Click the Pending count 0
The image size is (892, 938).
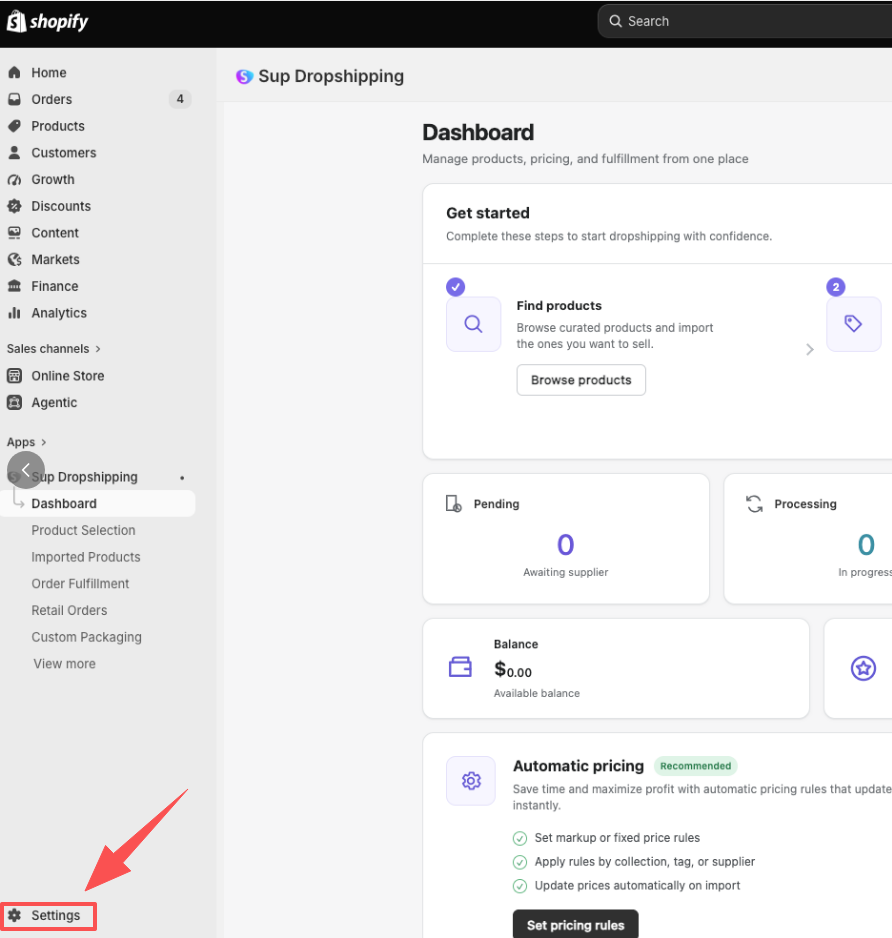pyautogui.click(x=565, y=545)
